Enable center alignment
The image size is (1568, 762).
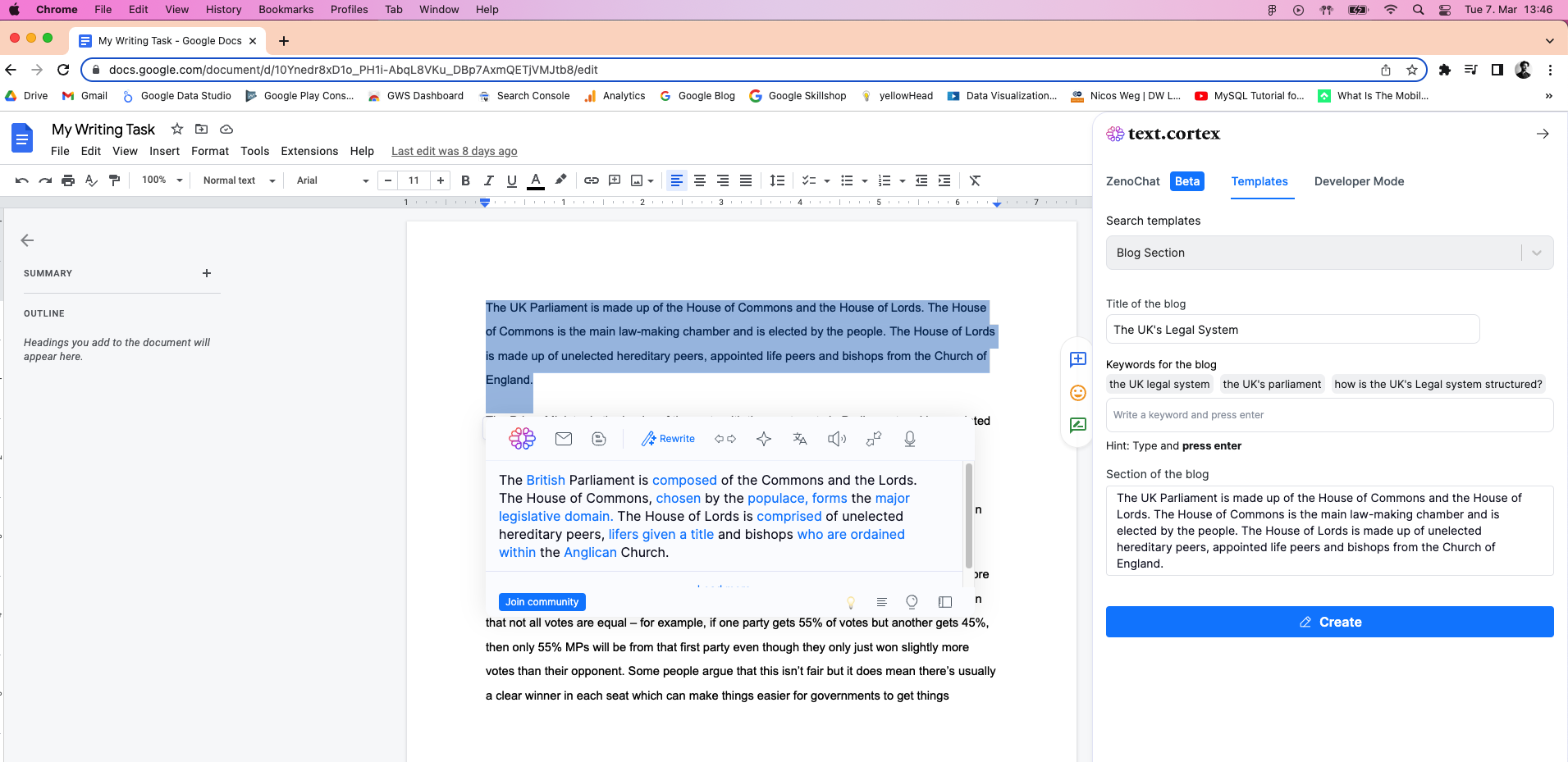[x=700, y=180]
